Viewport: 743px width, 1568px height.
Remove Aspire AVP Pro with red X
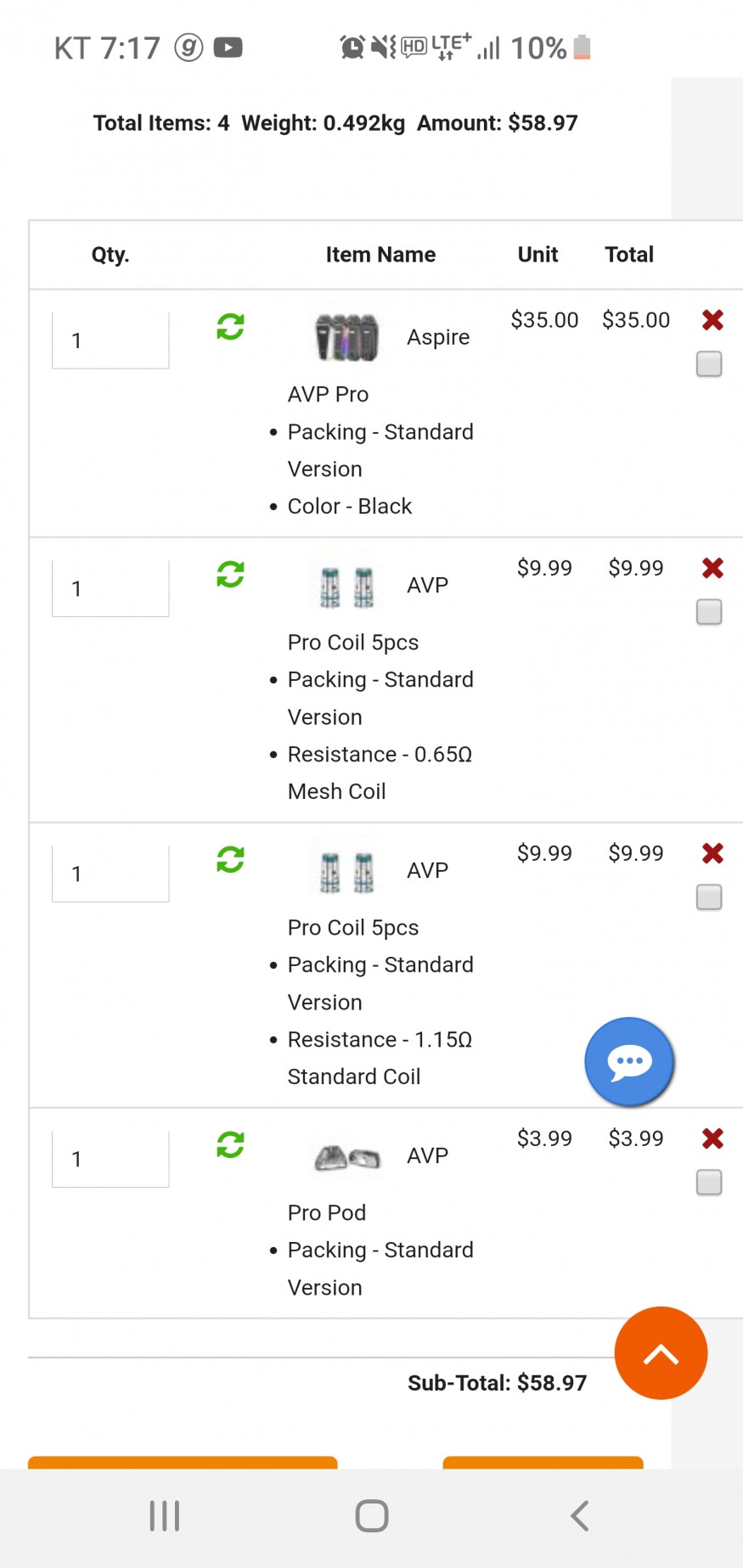coord(712,320)
